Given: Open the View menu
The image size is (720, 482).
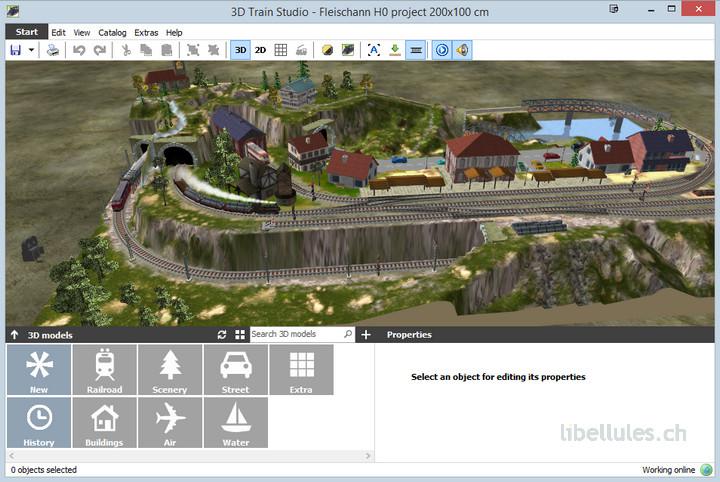Looking at the screenshot, I should 82,33.
